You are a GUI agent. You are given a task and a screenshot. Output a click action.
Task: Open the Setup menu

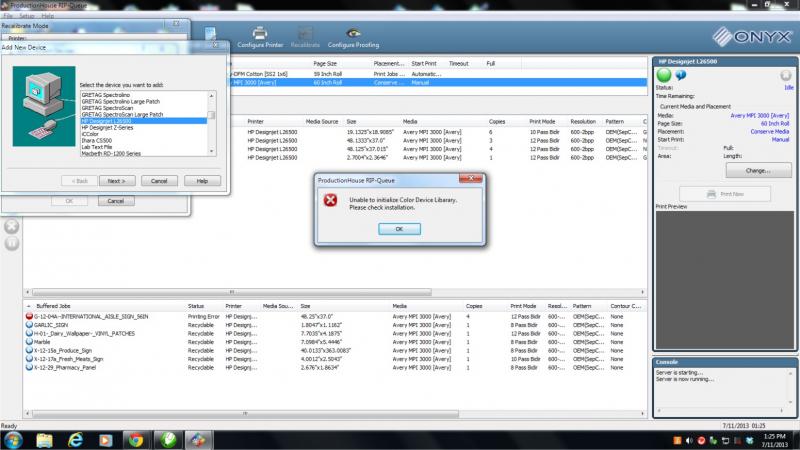pyautogui.click(x=27, y=16)
